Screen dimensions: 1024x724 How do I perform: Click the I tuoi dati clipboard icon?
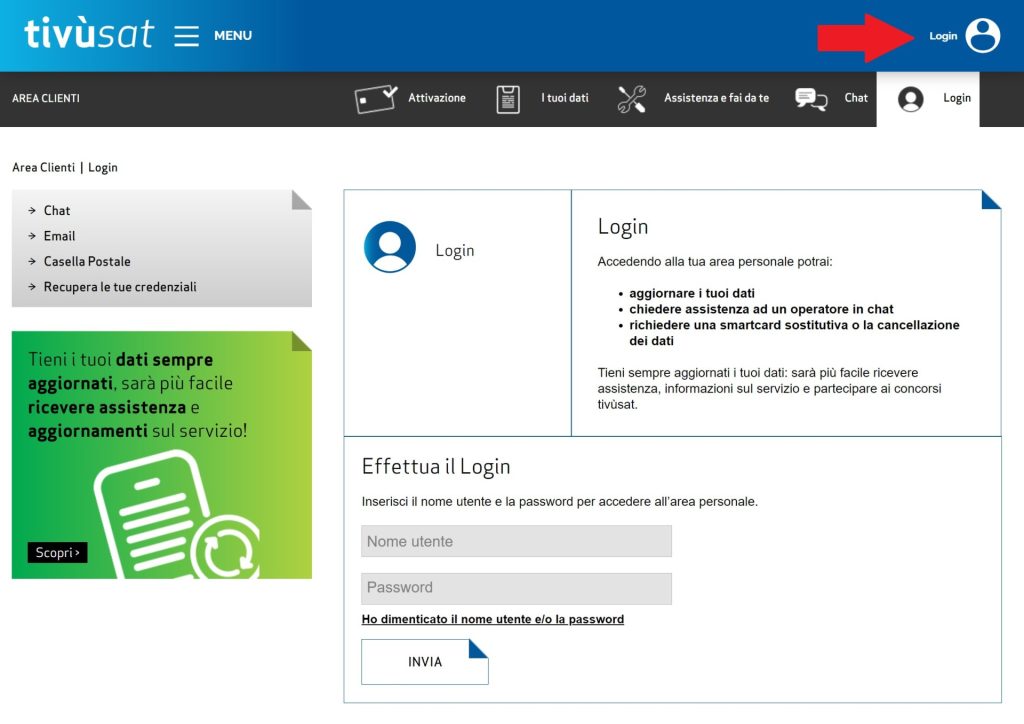click(x=509, y=99)
